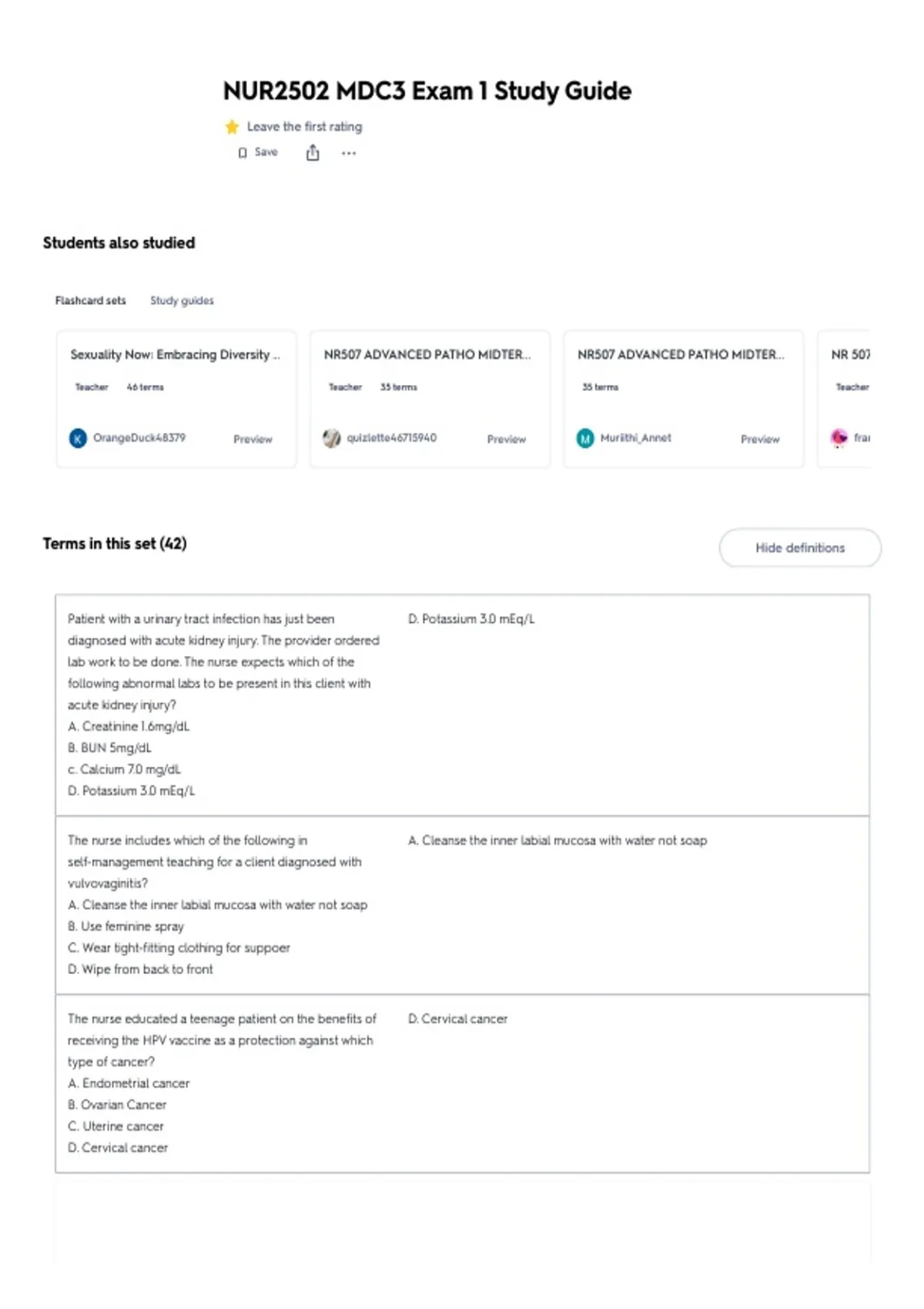Image resolution: width=924 pixels, height=1309 pixels.
Task: Click the yellow star rating icon
Action: tap(232, 127)
